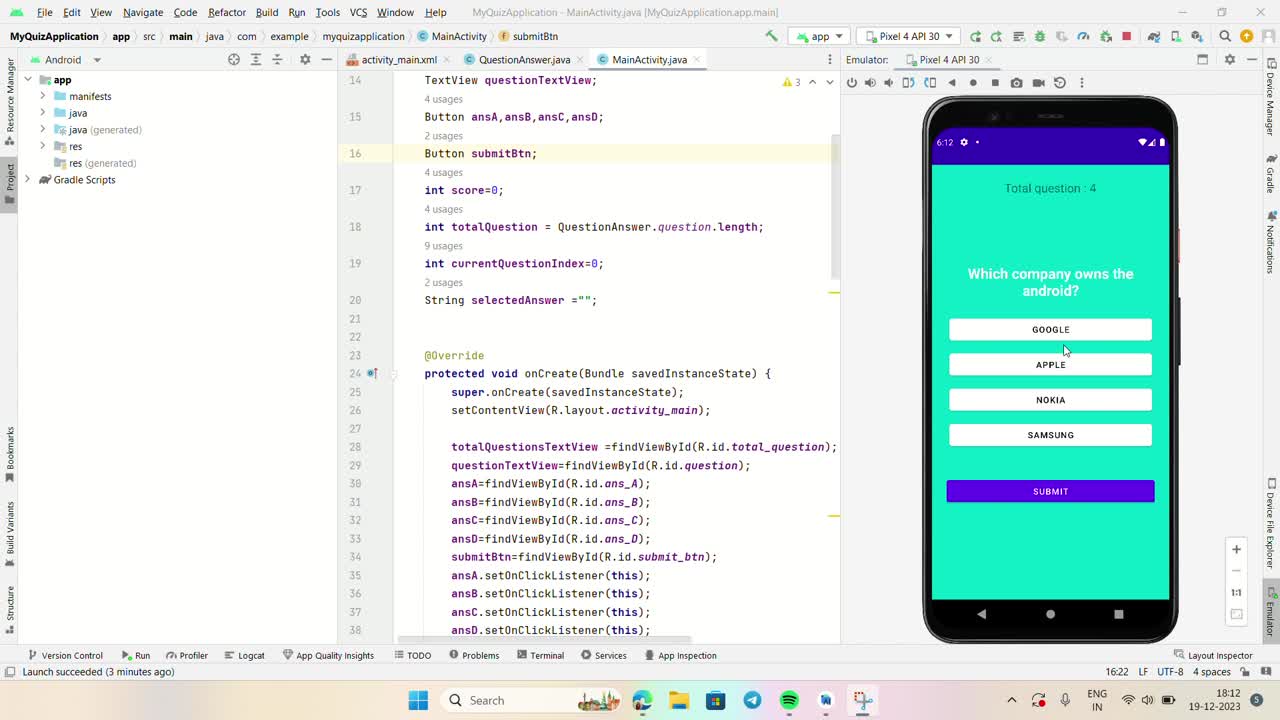1280x720 pixels.
Task: Click the Search Everywhere magnifier icon
Action: click(1225, 36)
